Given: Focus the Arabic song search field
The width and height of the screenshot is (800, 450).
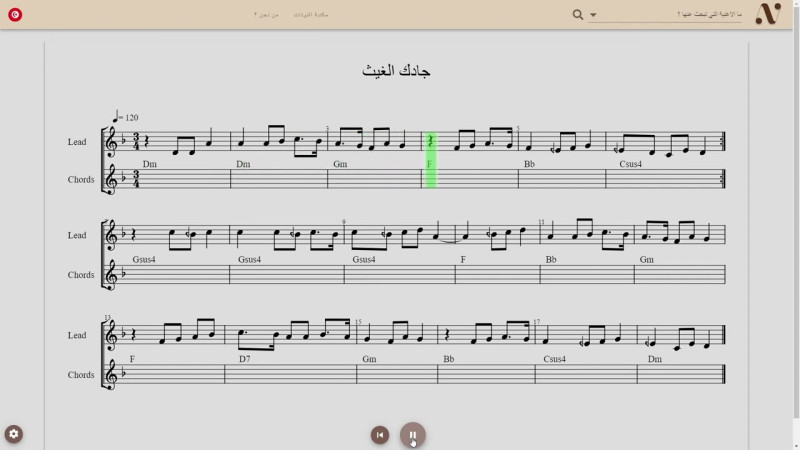Looking at the screenshot, I should tap(670, 15).
